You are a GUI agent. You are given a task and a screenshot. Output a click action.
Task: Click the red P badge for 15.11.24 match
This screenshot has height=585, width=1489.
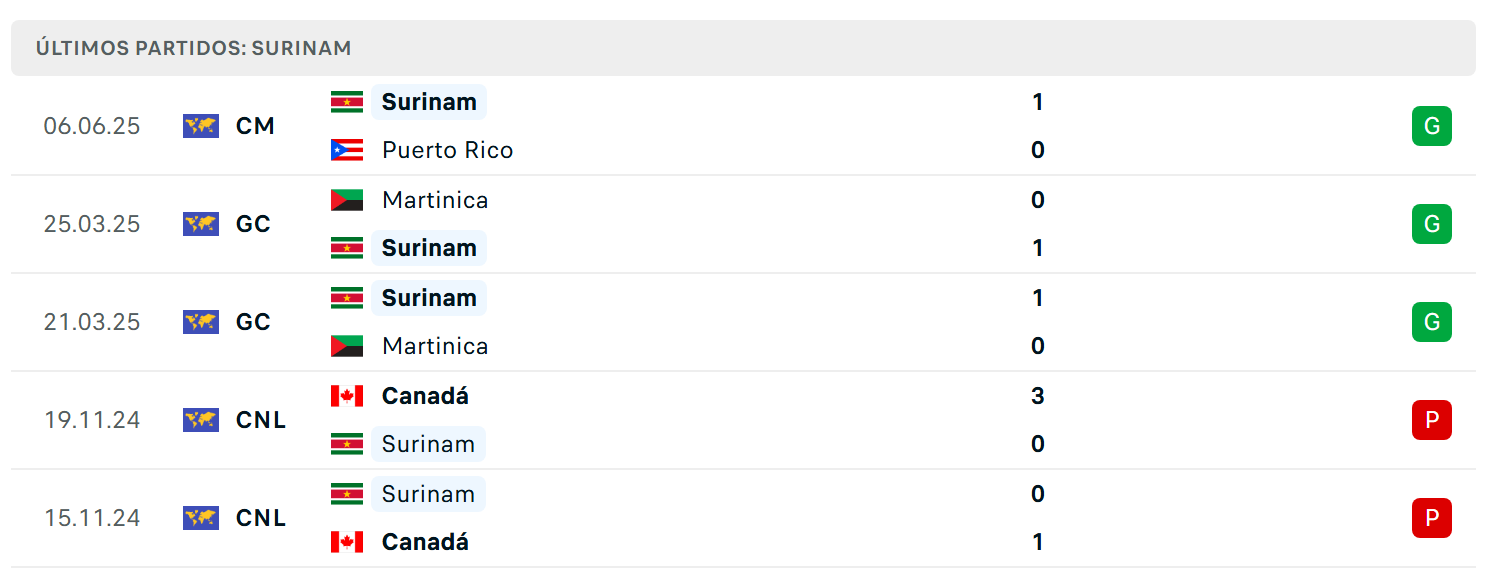pyautogui.click(x=1432, y=518)
